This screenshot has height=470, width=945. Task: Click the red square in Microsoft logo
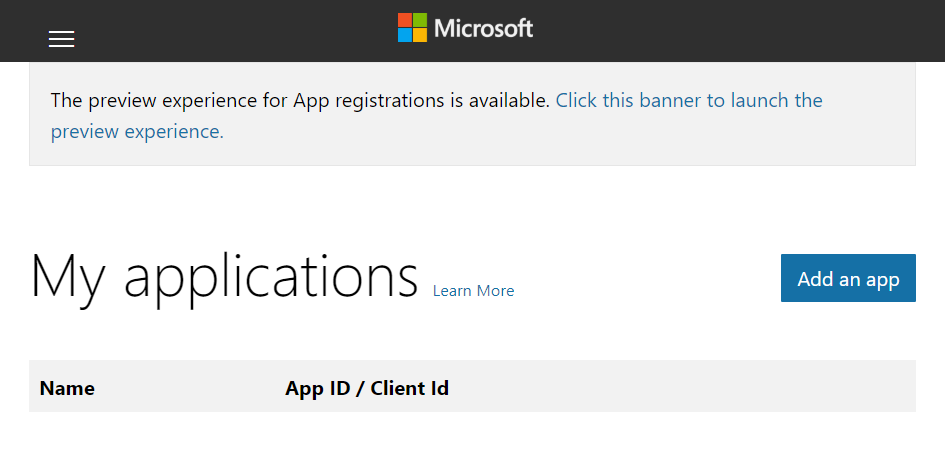pyautogui.click(x=405, y=20)
